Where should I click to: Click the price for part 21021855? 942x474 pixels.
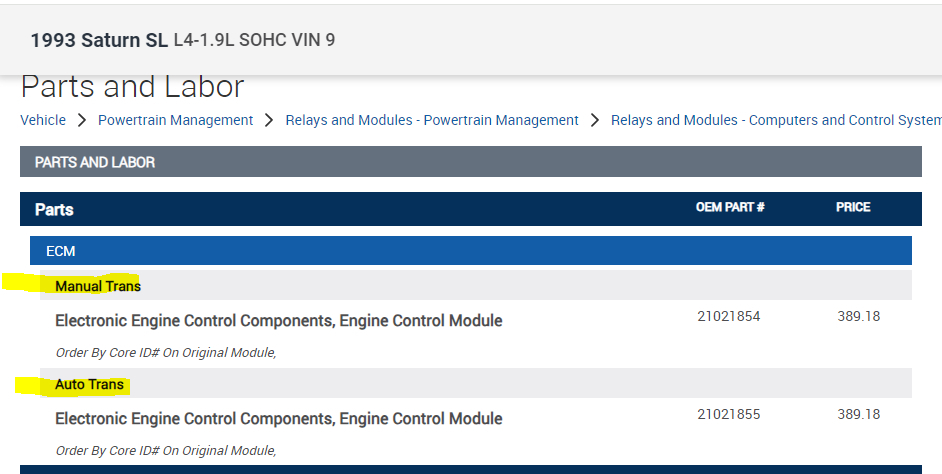pos(858,414)
